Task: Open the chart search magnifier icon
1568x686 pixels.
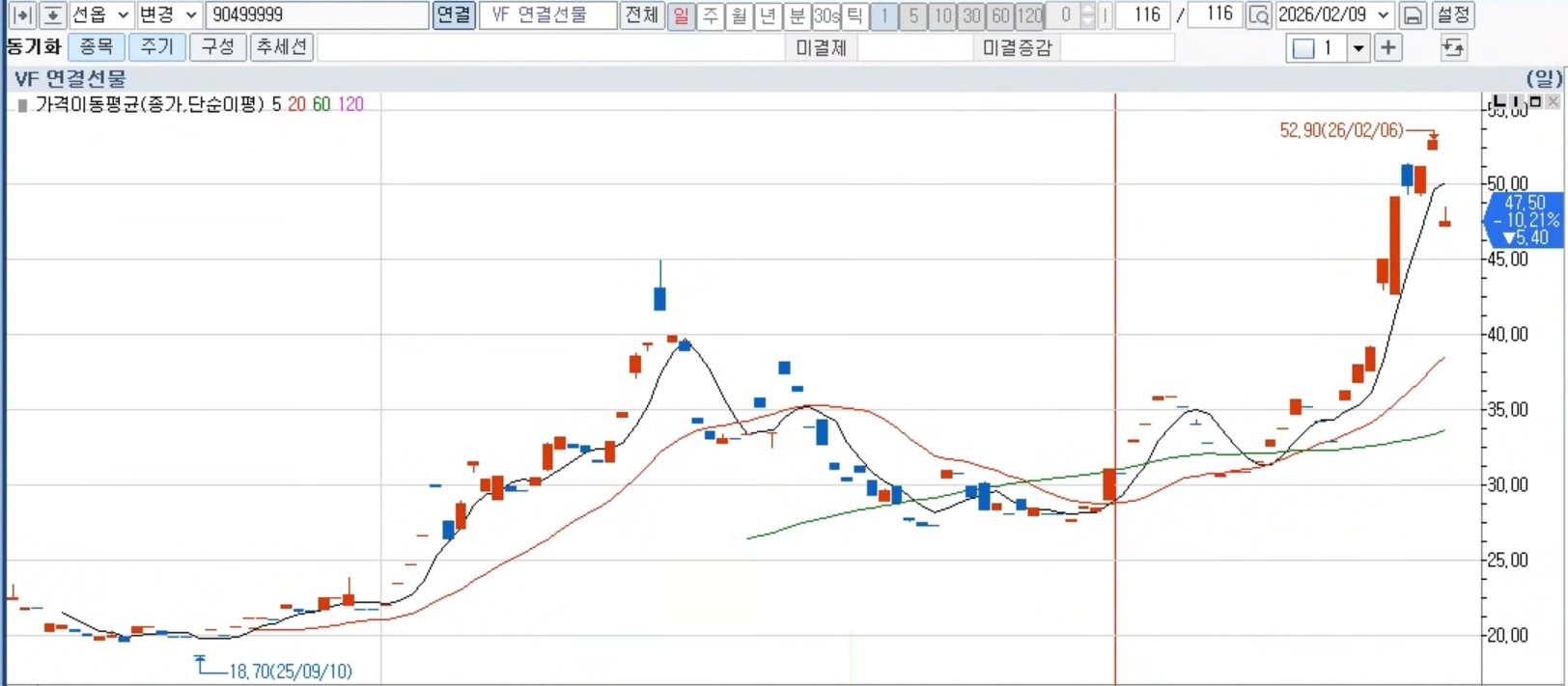Action: pos(1258,15)
